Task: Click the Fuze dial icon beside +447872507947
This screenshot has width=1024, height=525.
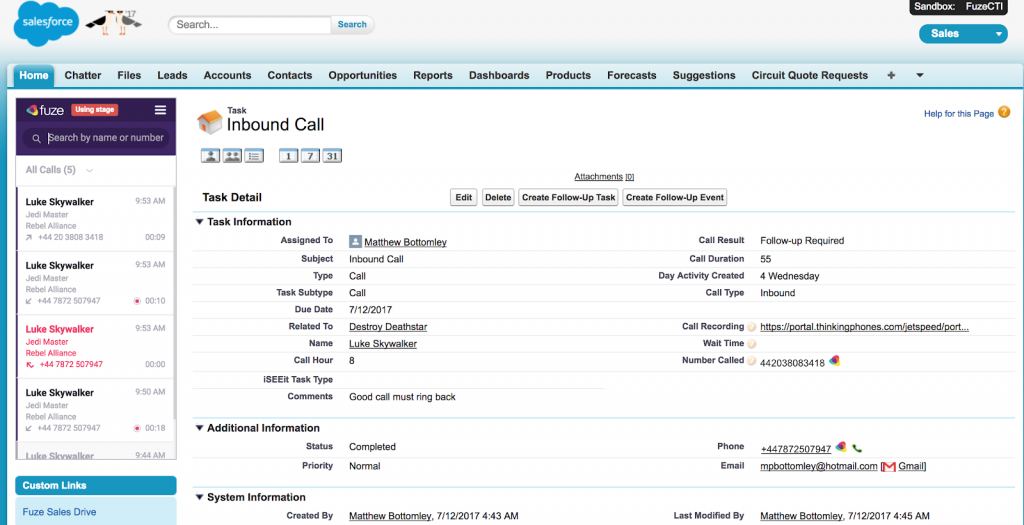Action: coord(841,447)
